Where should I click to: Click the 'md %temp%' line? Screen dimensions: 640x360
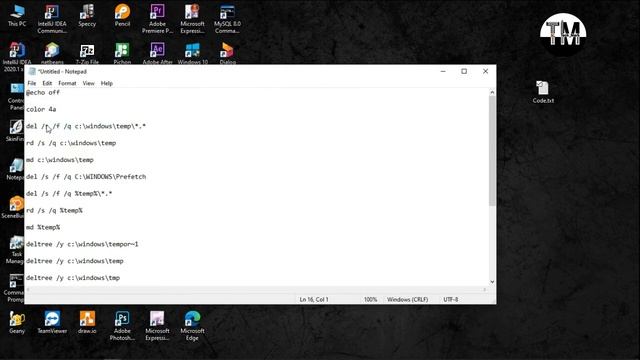pyautogui.click(x=43, y=227)
